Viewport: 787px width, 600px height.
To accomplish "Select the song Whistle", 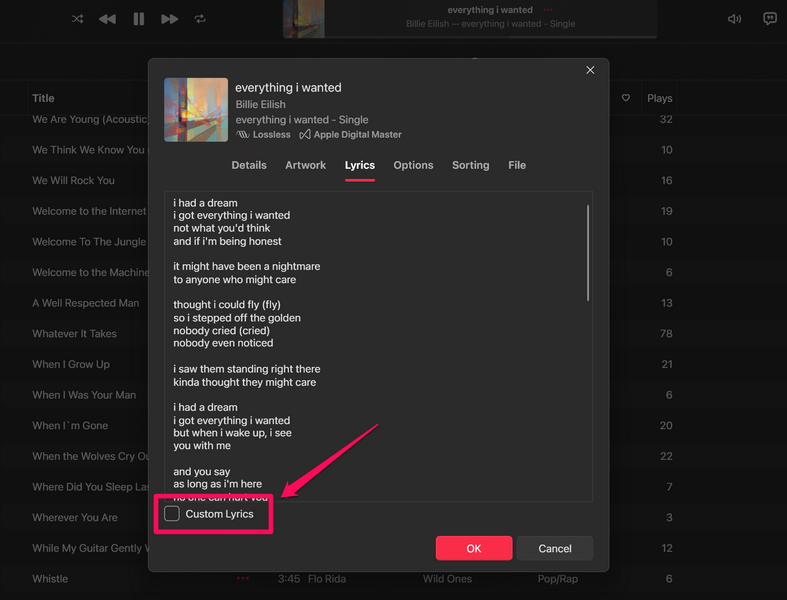I will [x=50, y=579].
